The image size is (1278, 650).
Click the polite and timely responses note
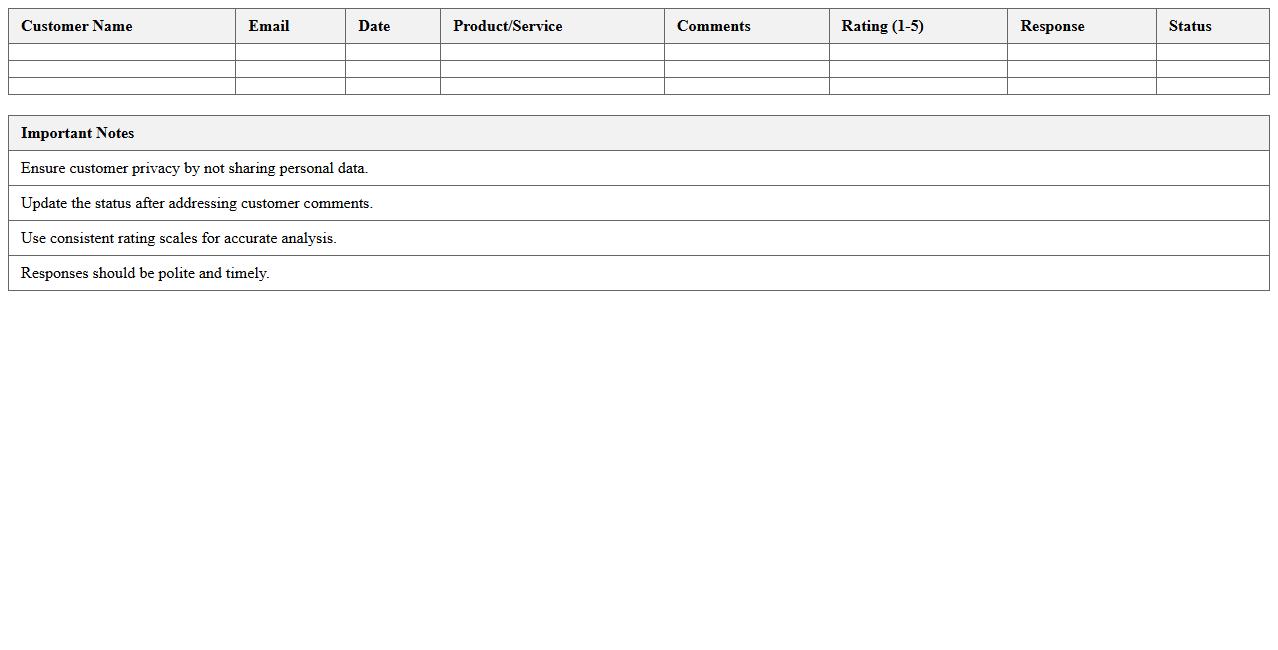pyautogui.click(x=145, y=273)
